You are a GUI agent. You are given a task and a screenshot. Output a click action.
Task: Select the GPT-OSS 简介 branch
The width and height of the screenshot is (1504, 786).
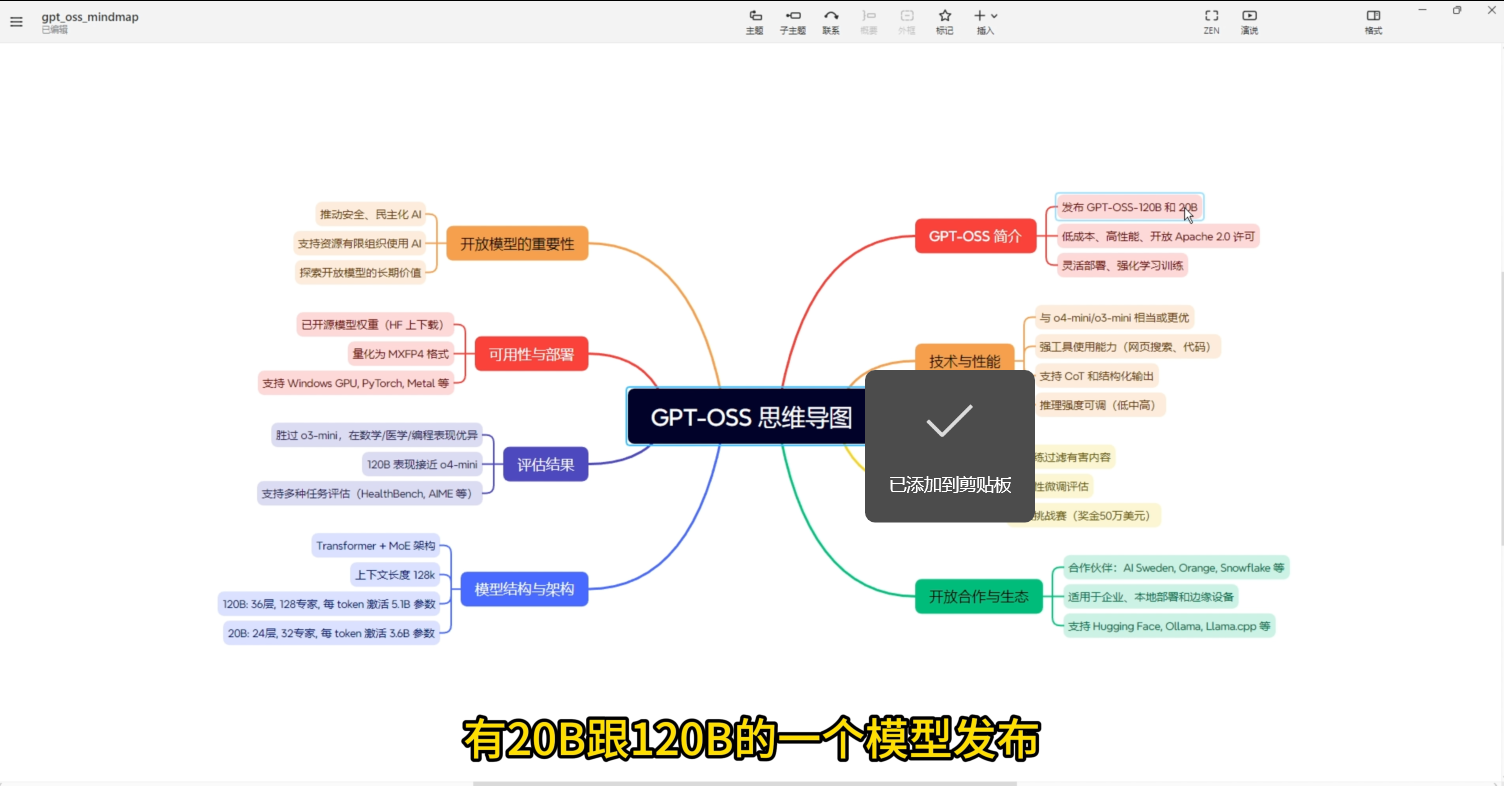click(974, 237)
